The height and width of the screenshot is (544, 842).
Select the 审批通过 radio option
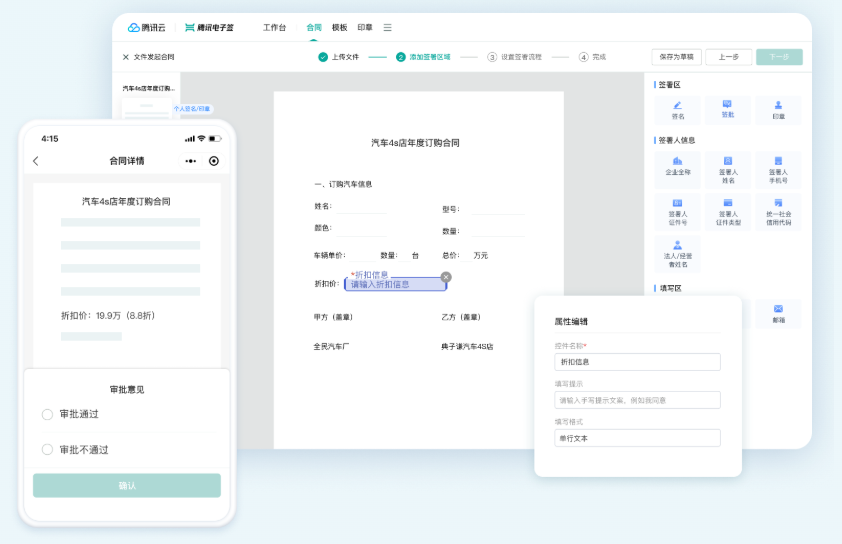[47, 414]
